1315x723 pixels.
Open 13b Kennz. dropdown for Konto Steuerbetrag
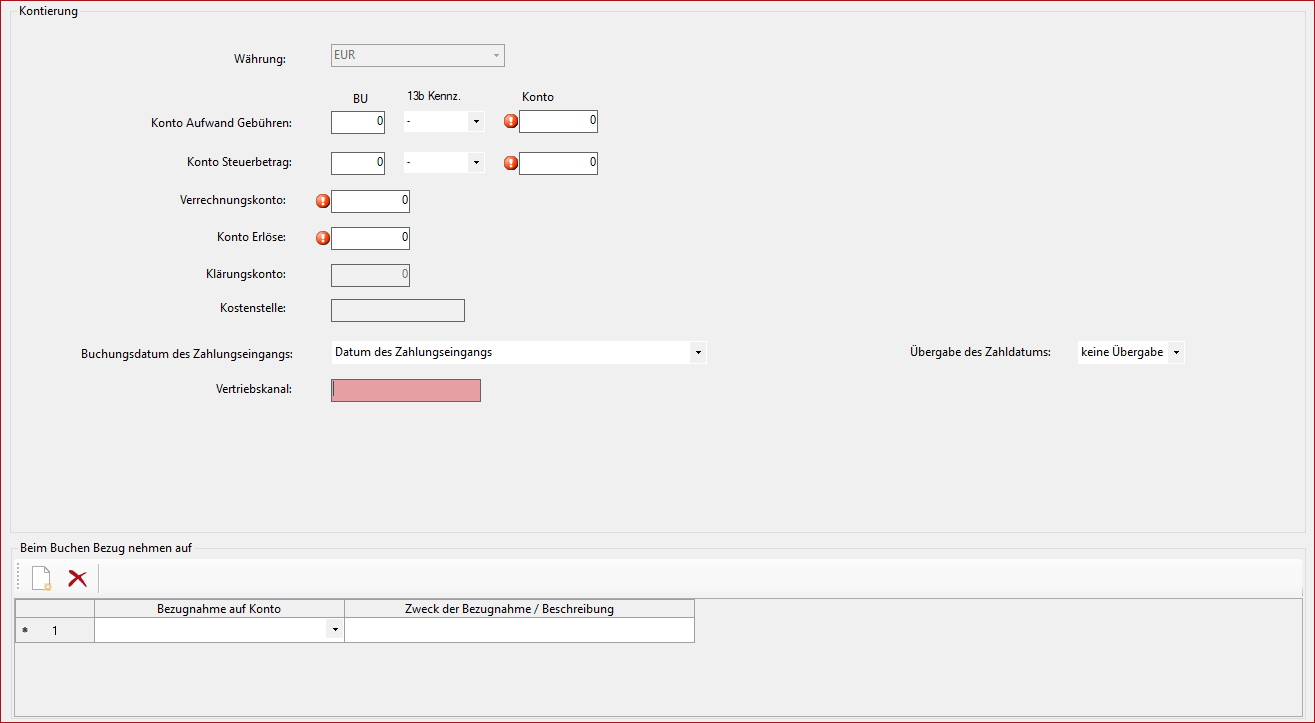tap(476, 162)
